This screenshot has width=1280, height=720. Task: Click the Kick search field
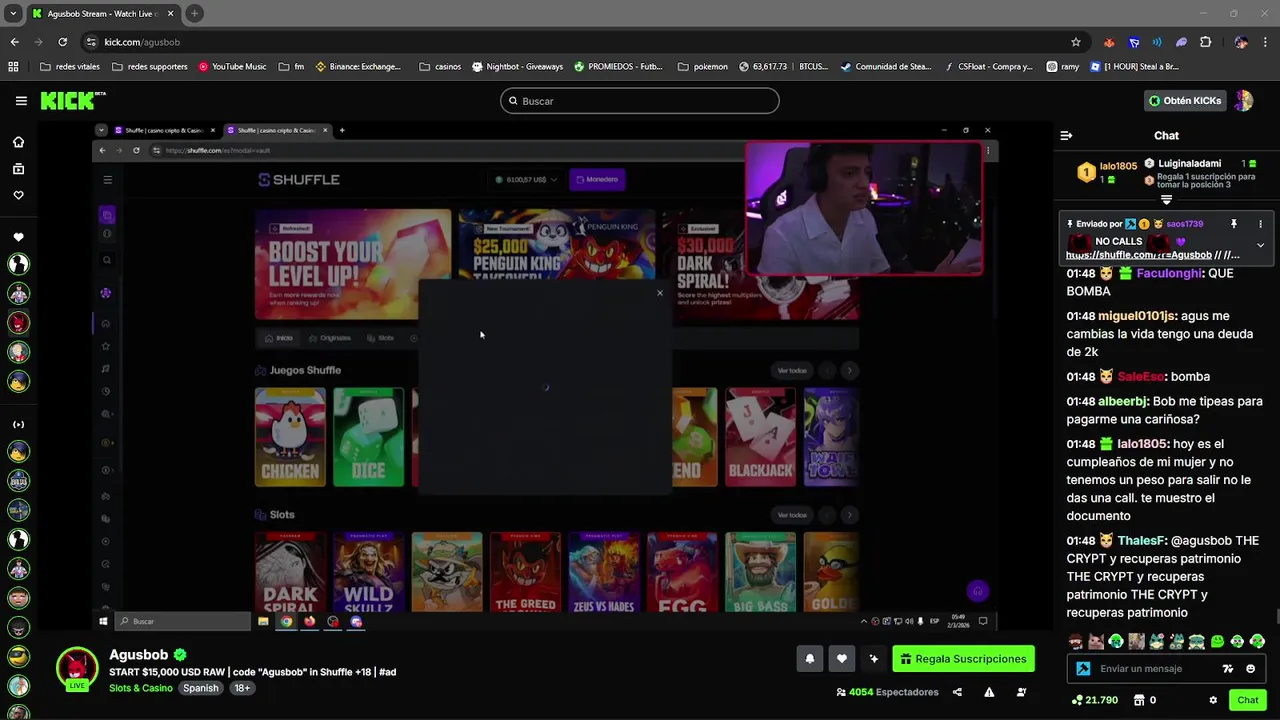point(640,101)
